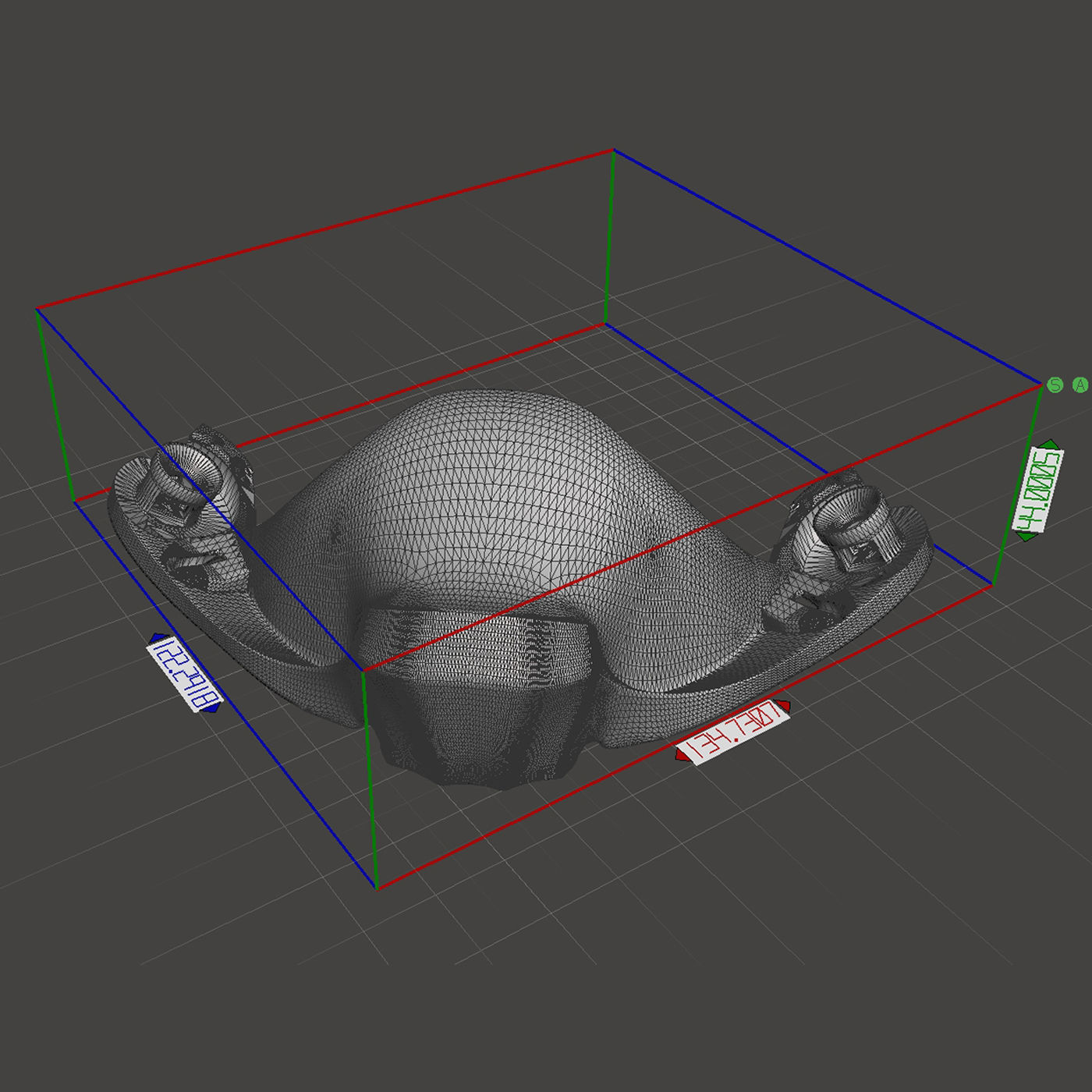Select the green 44.0005 height dimension label
Viewport: 1092px width, 1092px height.
(x=1038, y=491)
